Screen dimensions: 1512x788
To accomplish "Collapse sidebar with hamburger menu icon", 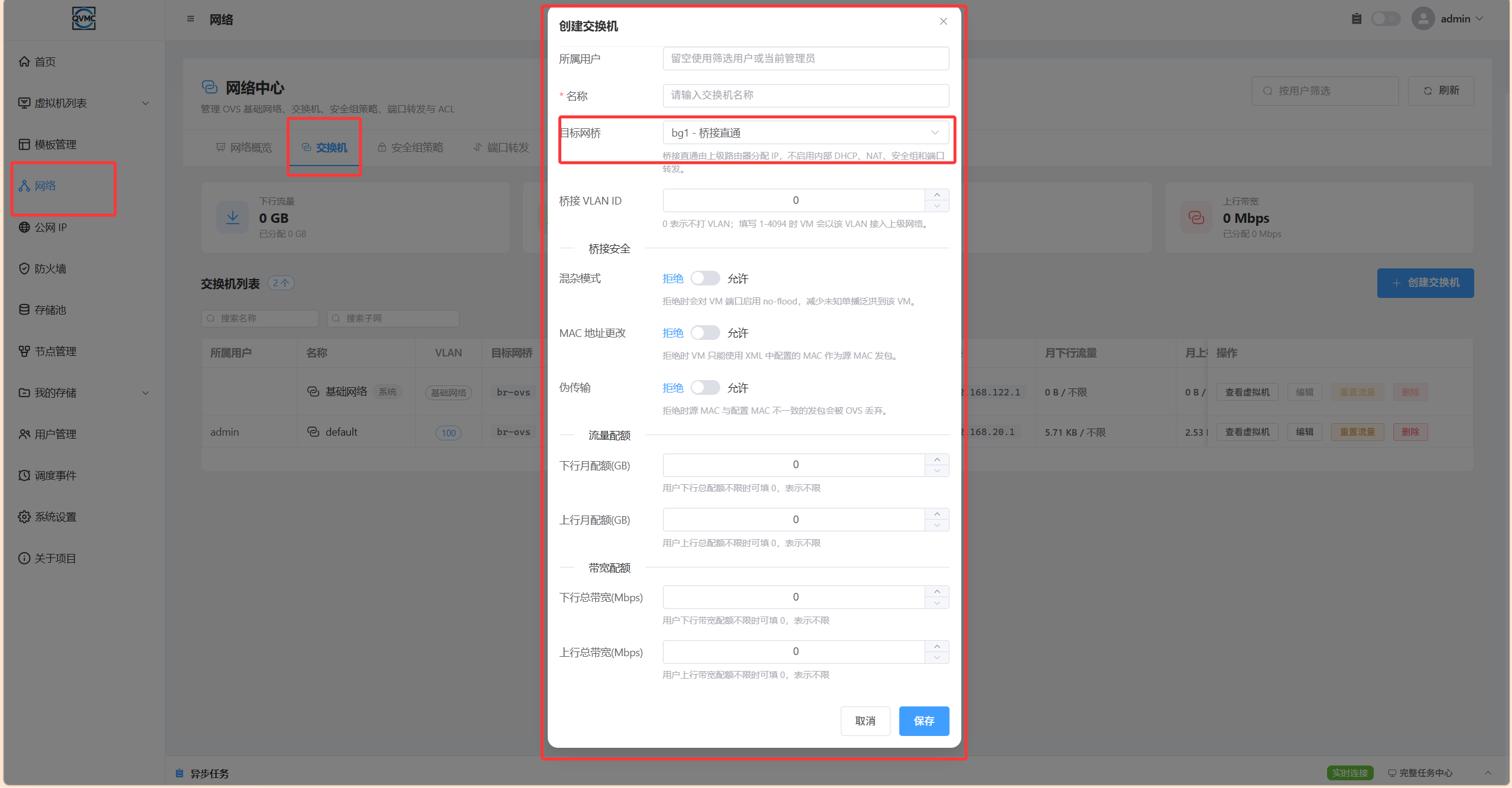I will click(190, 19).
